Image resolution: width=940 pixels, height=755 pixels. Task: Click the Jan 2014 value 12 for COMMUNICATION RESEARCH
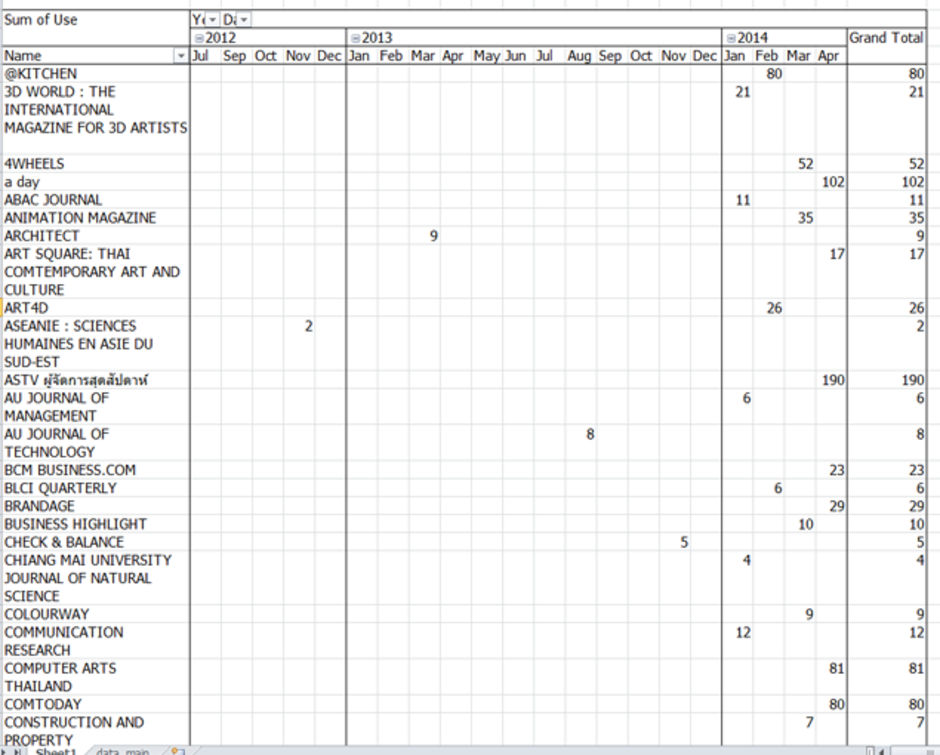pos(743,631)
